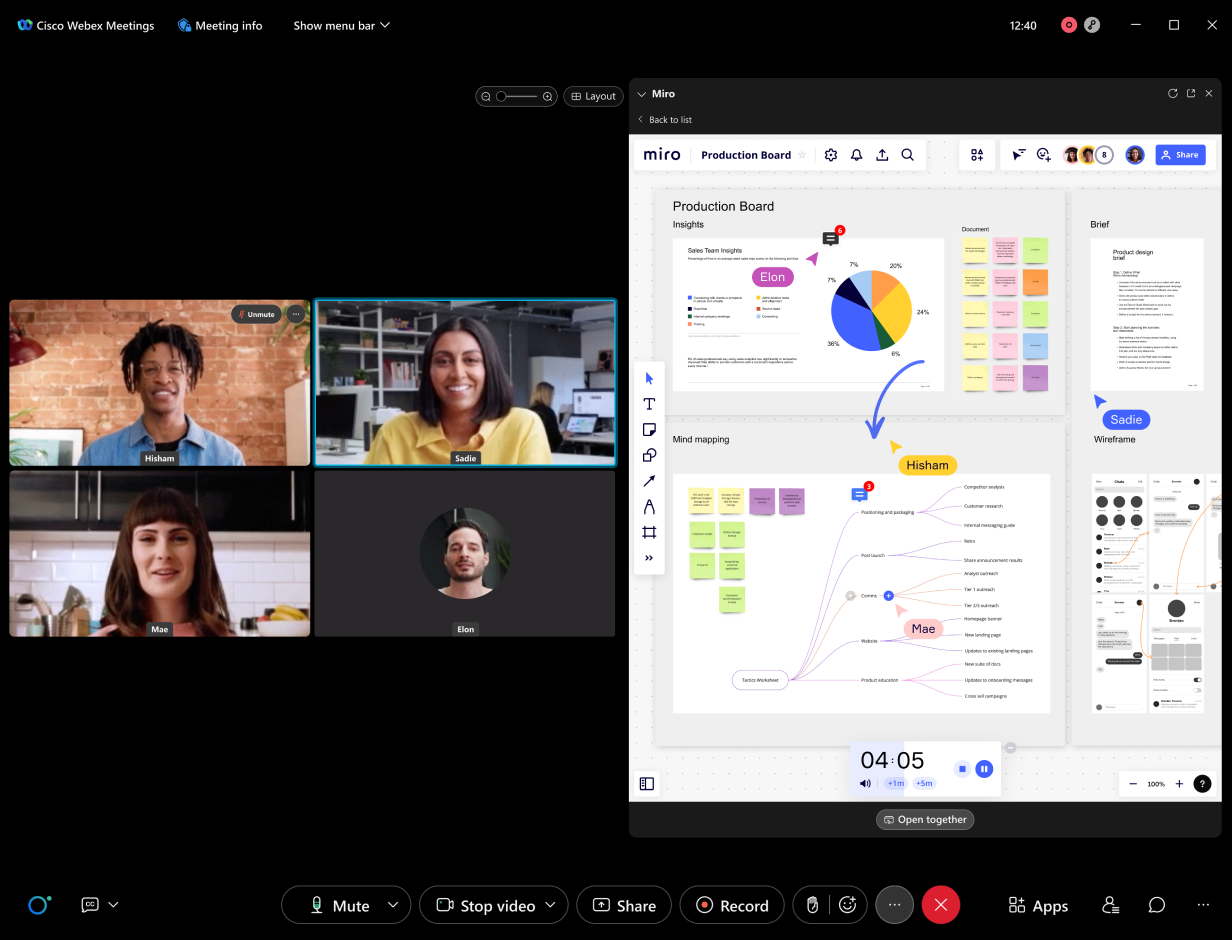Click the plus on Comms mind map node
This screenshot has width=1232, height=940.
pos(888,595)
